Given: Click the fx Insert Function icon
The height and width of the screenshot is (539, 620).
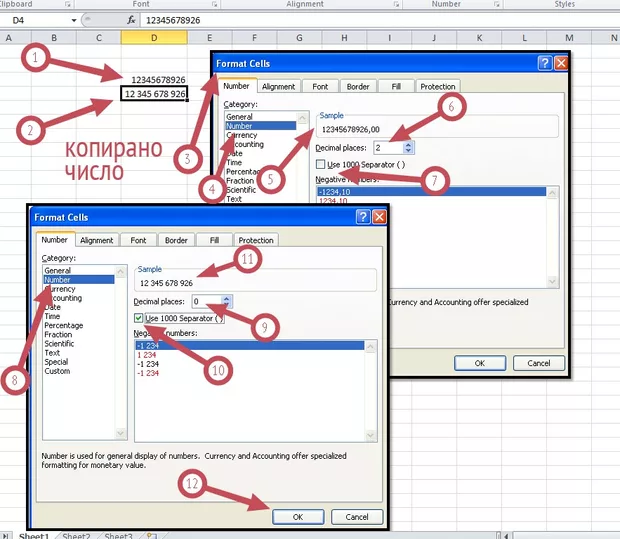Looking at the screenshot, I should tap(131, 20).
